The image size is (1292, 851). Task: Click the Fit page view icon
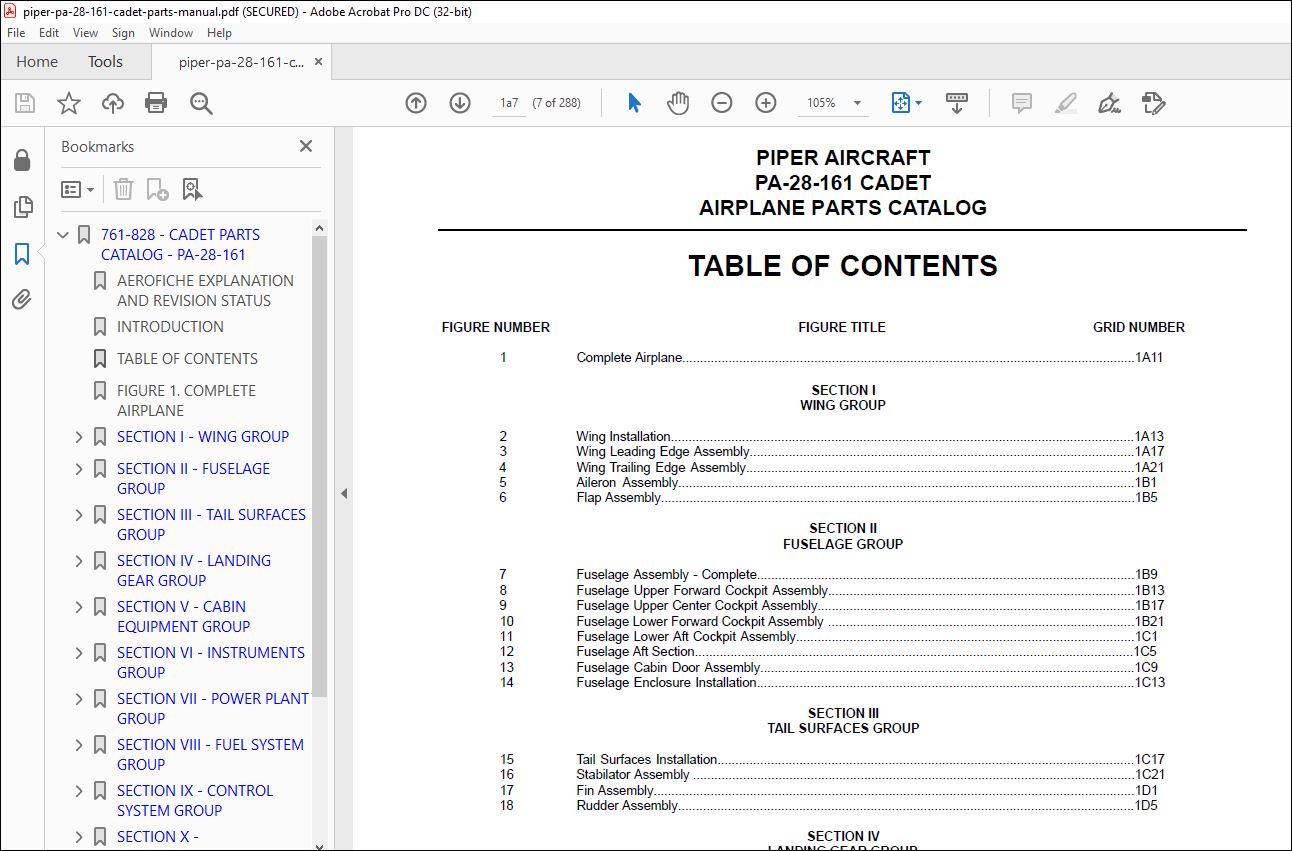900,103
